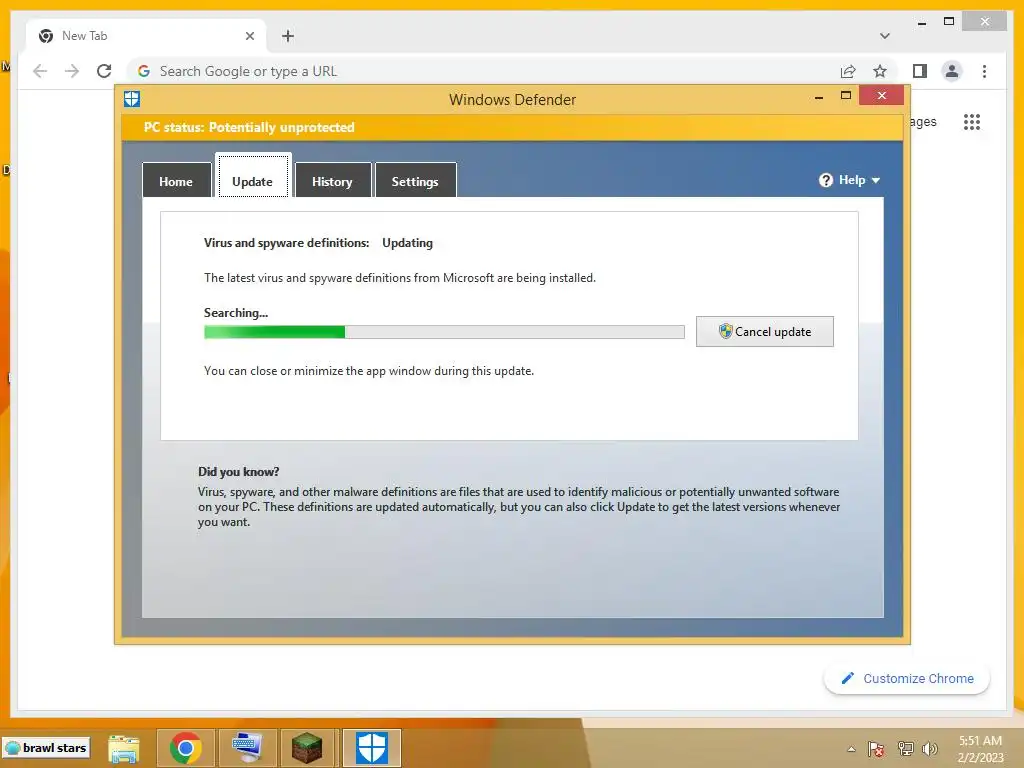This screenshot has height=768, width=1024.
Task: Click the volume speaker tray icon
Action: [931, 749]
